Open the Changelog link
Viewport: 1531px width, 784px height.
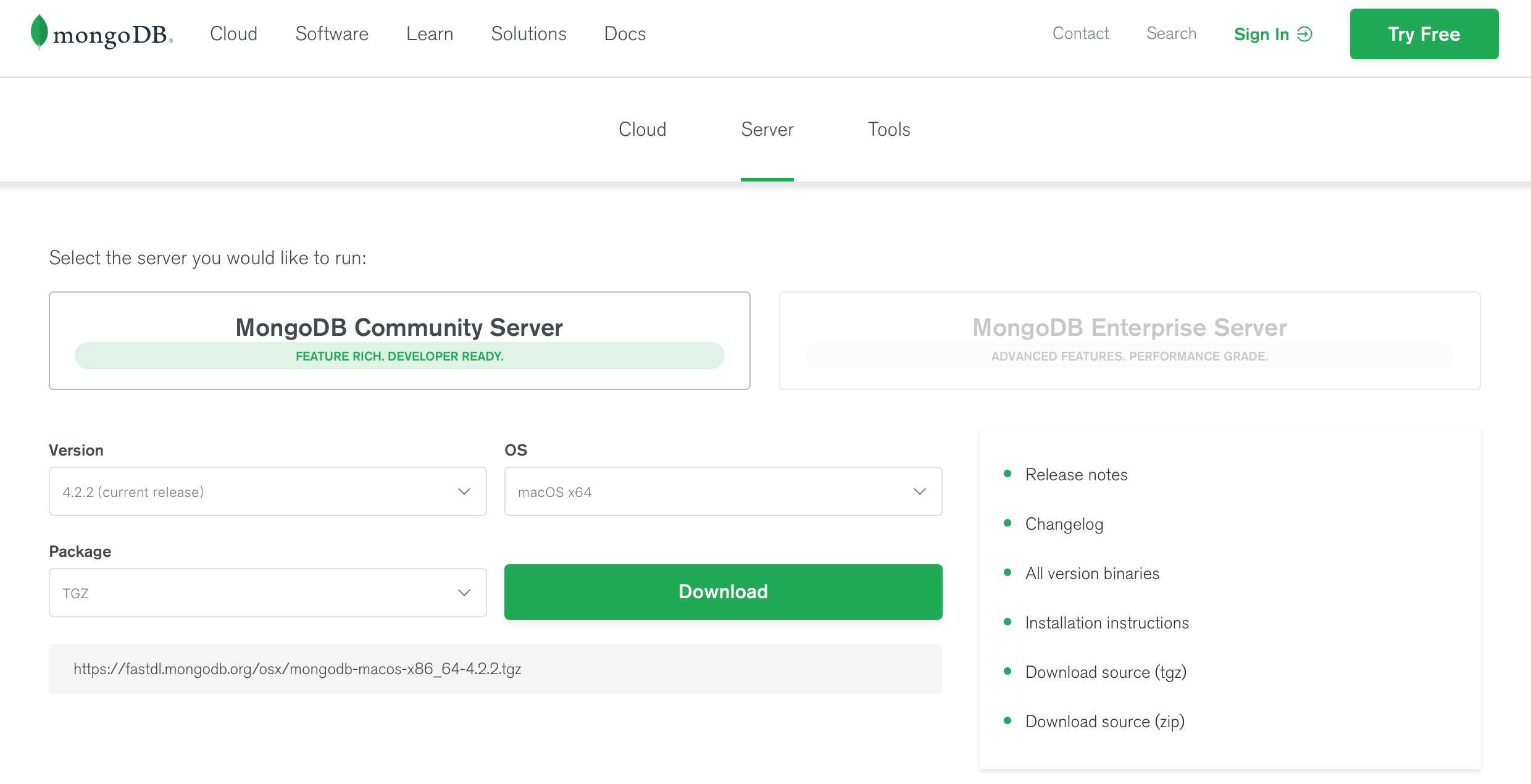coord(1064,524)
